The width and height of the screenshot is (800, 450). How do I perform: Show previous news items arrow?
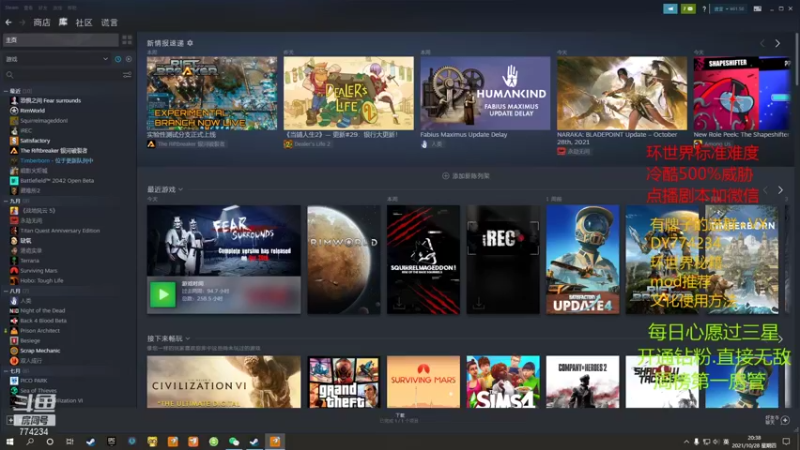coord(762,43)
